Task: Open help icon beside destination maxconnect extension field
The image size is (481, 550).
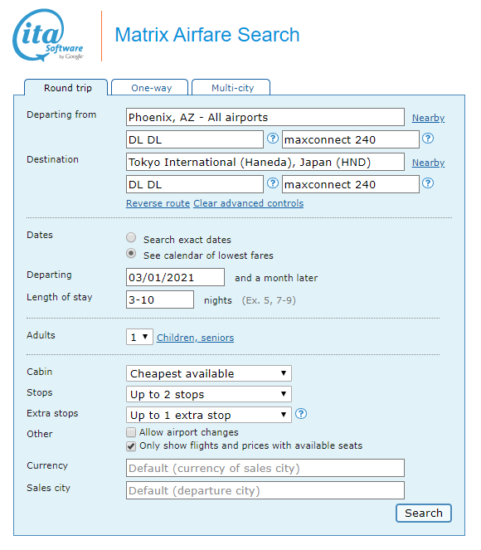Action: (428, 183)
